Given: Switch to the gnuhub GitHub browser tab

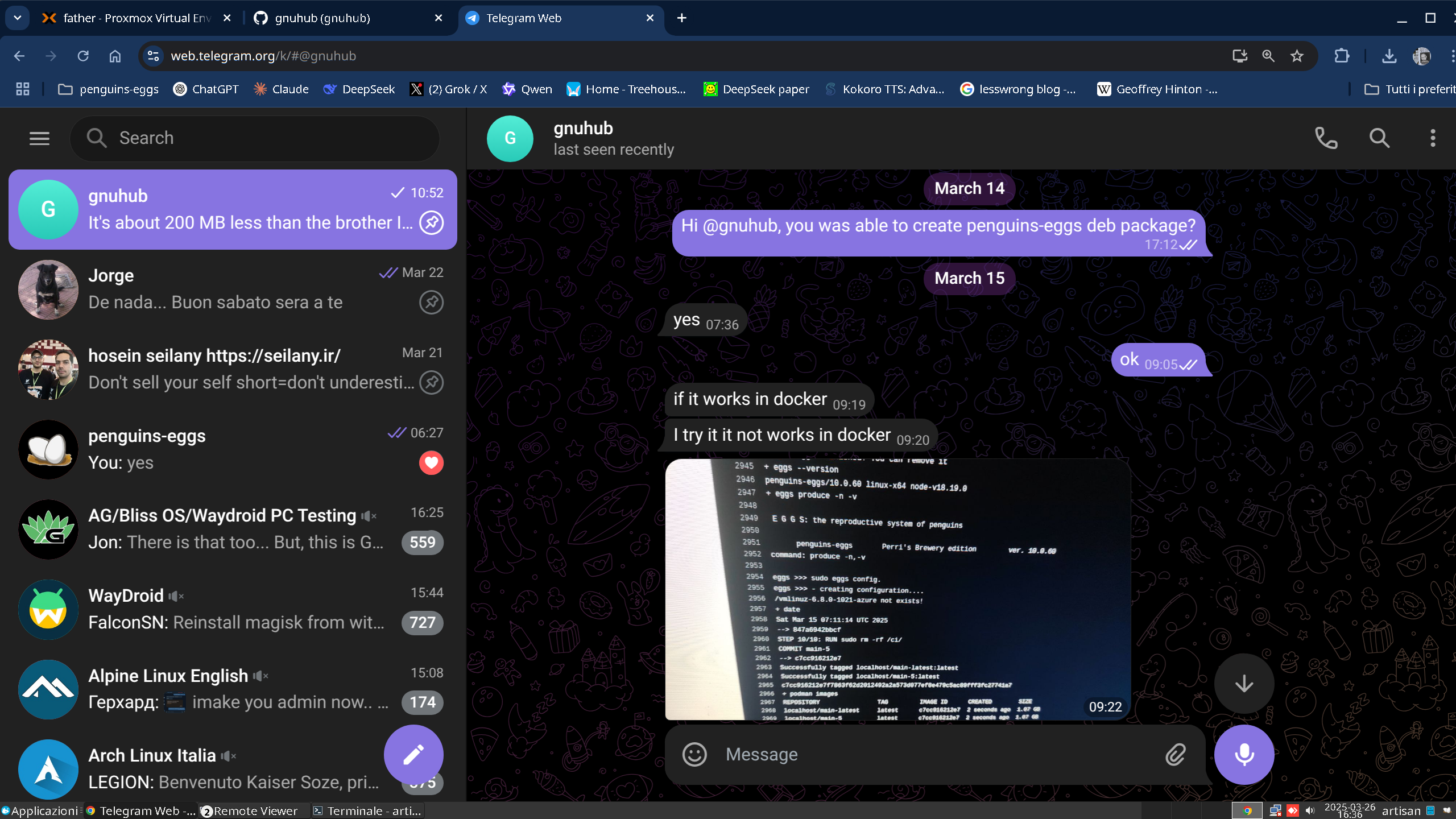Looking at the screenshot, I should 347,18.
